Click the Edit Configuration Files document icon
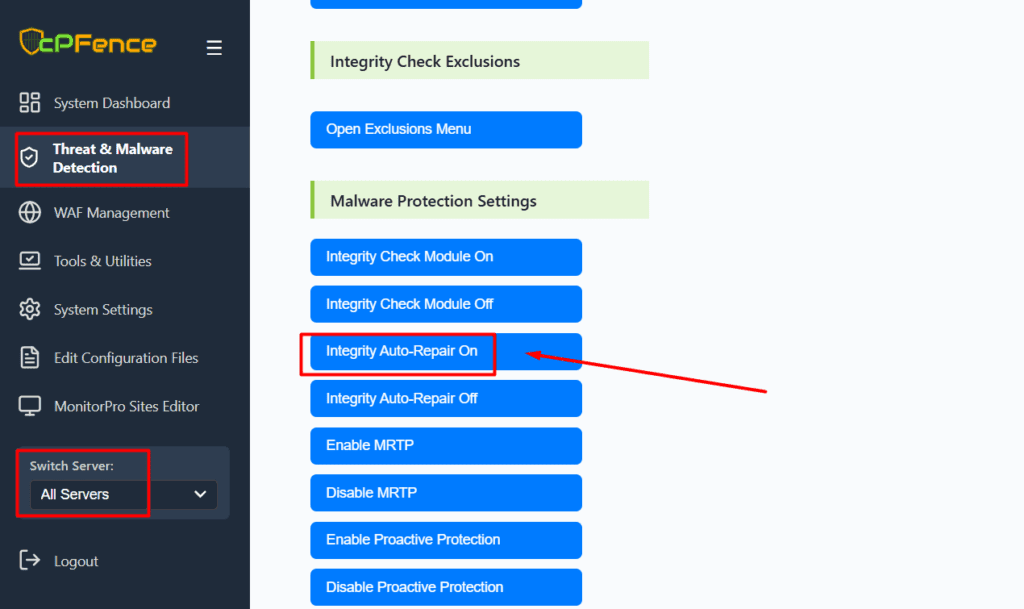Viewport: 1024px width, 609px height. tap(30, 358)
